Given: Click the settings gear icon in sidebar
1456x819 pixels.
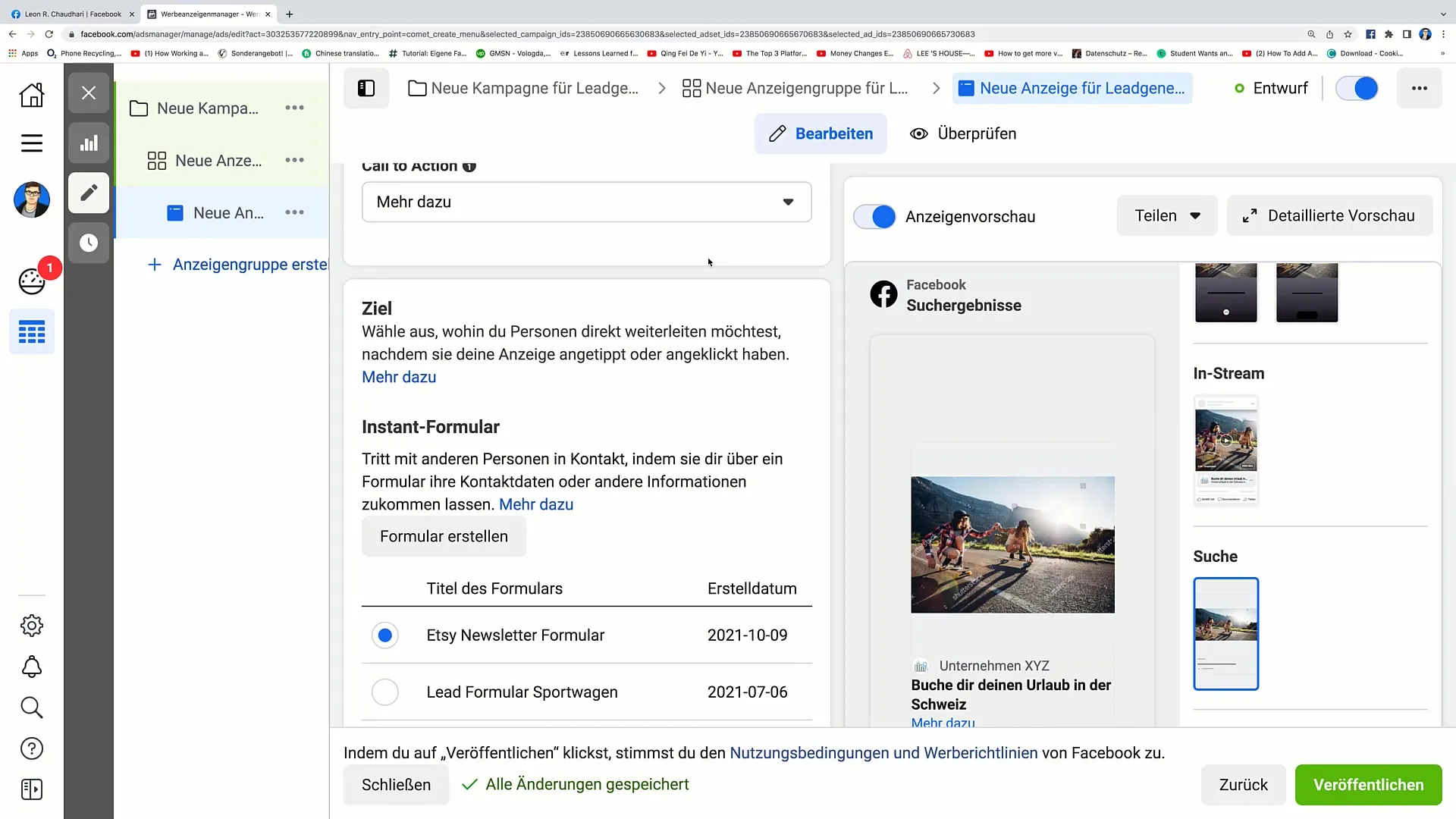Looking at the screenshot, I should (x=31, y=625).
